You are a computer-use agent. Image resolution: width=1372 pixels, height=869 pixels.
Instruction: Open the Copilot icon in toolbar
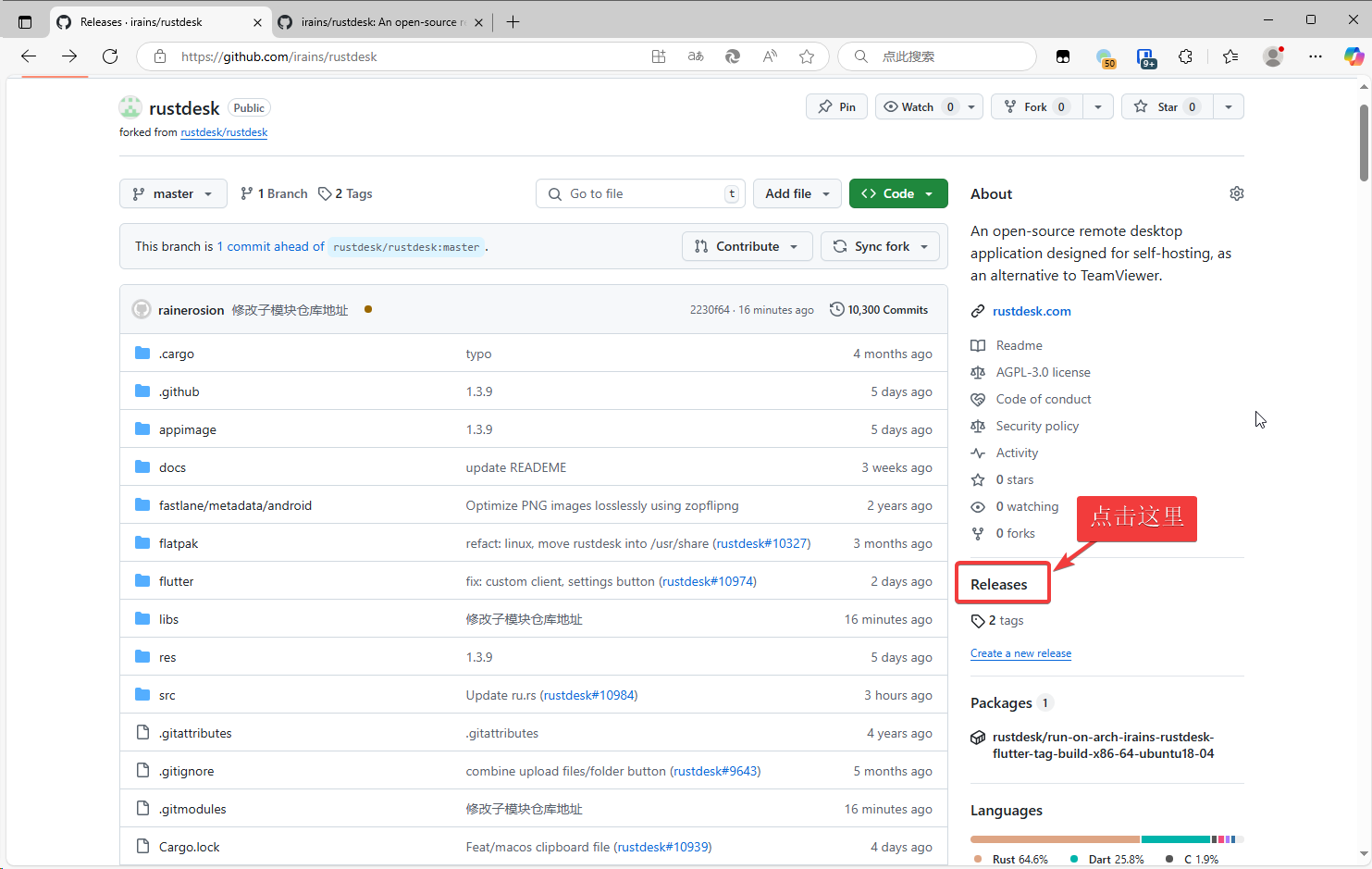point(1353,56)
